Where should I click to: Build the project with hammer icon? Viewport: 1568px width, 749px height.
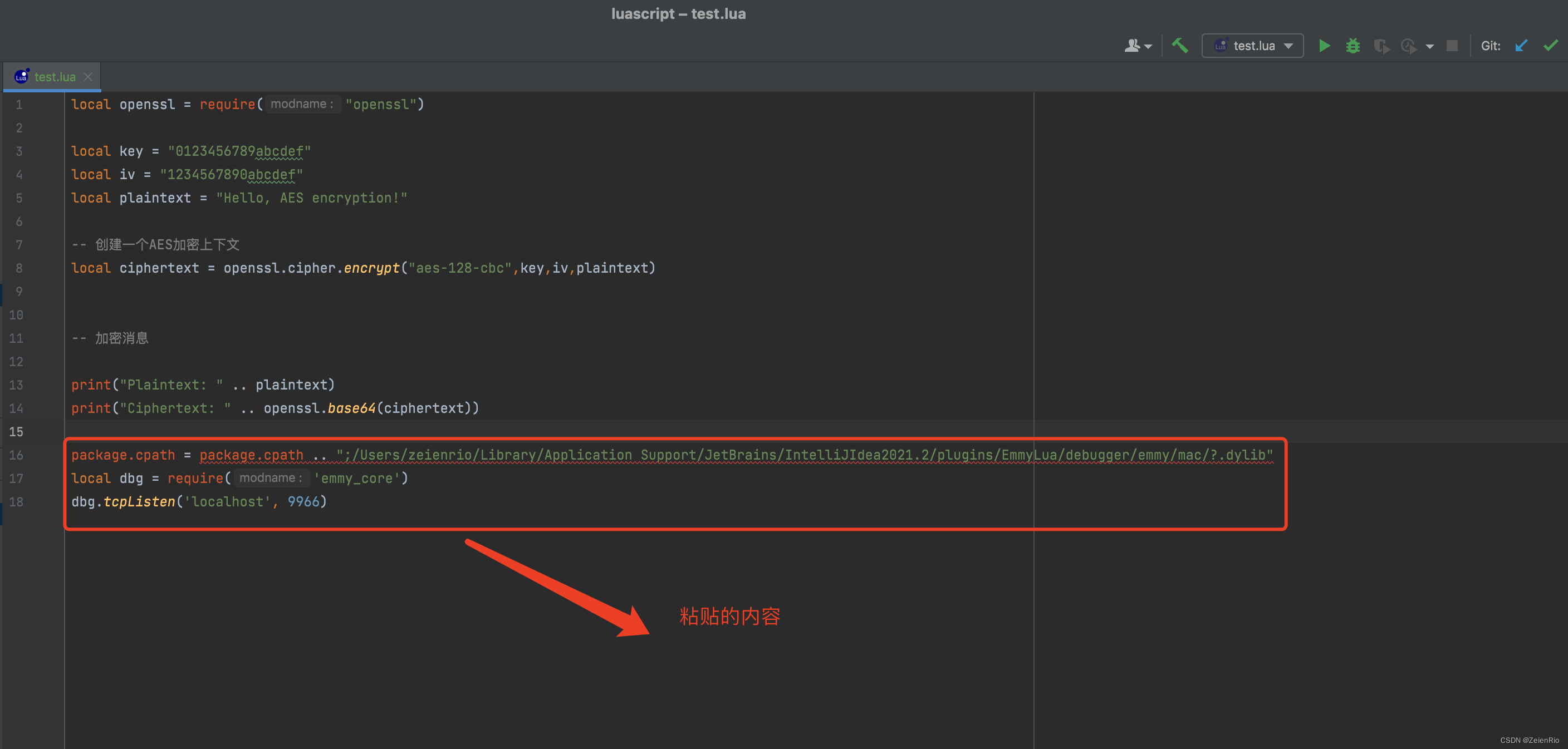(1180, 46)
